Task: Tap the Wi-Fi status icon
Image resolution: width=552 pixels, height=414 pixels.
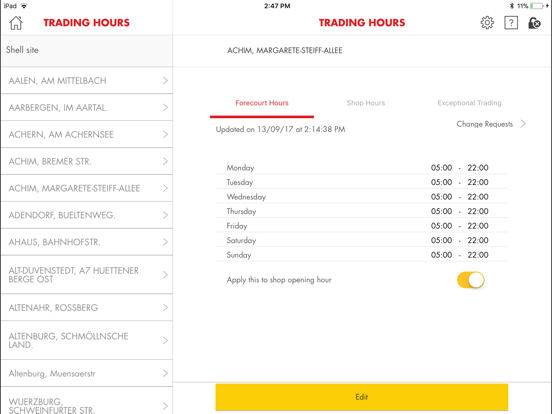Action: [24, 6]
